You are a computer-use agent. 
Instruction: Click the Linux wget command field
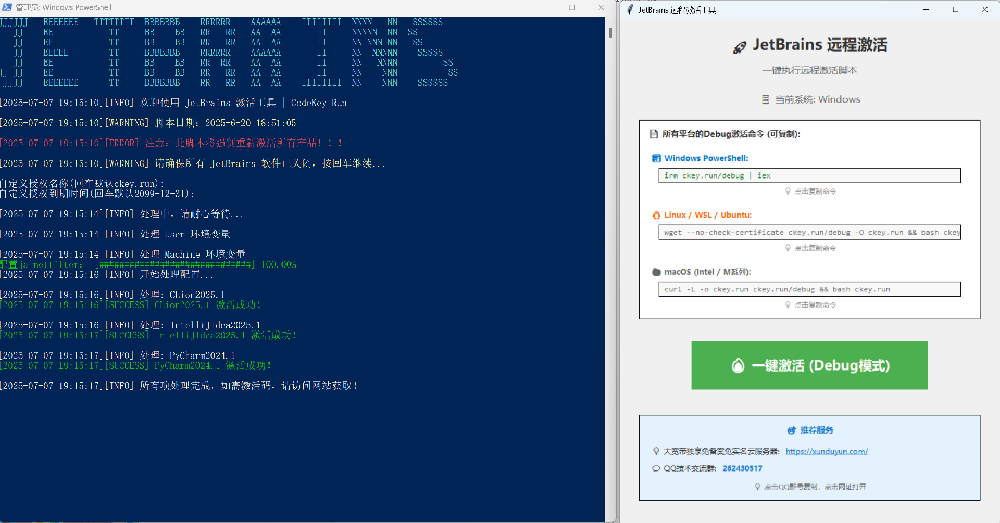(x=809, y=232)
